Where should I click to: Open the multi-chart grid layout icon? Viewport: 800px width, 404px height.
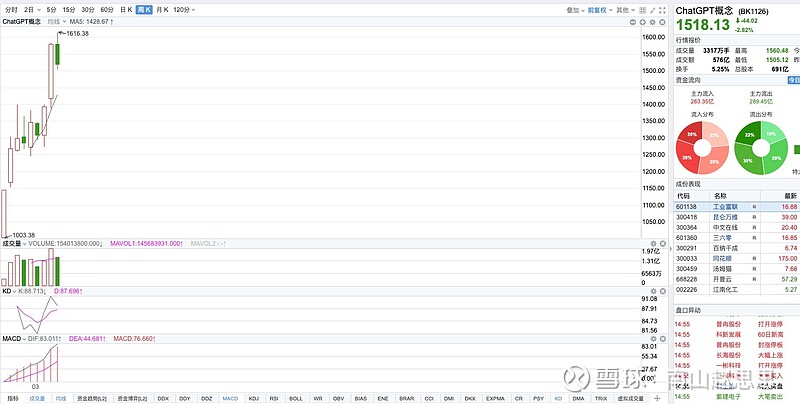643,10
